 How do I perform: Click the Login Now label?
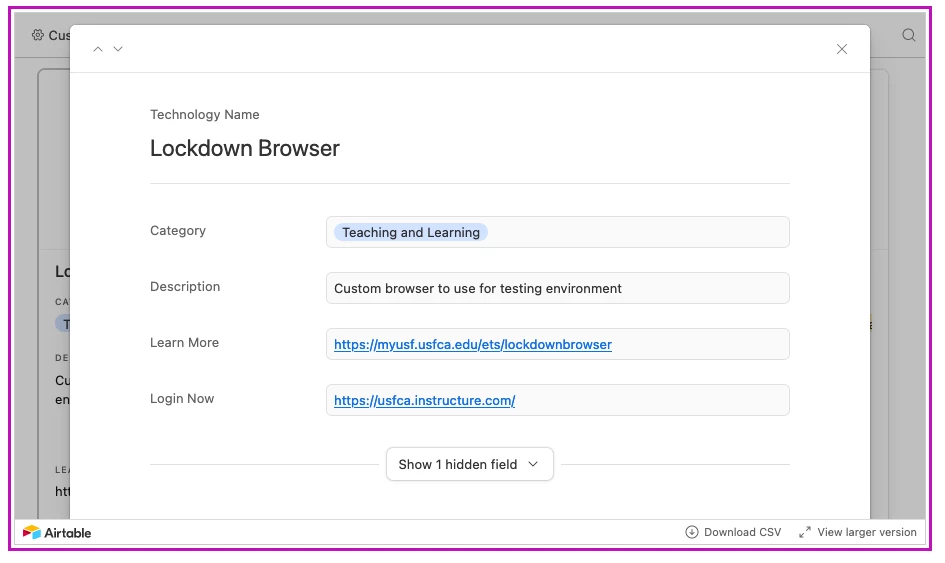182,398
